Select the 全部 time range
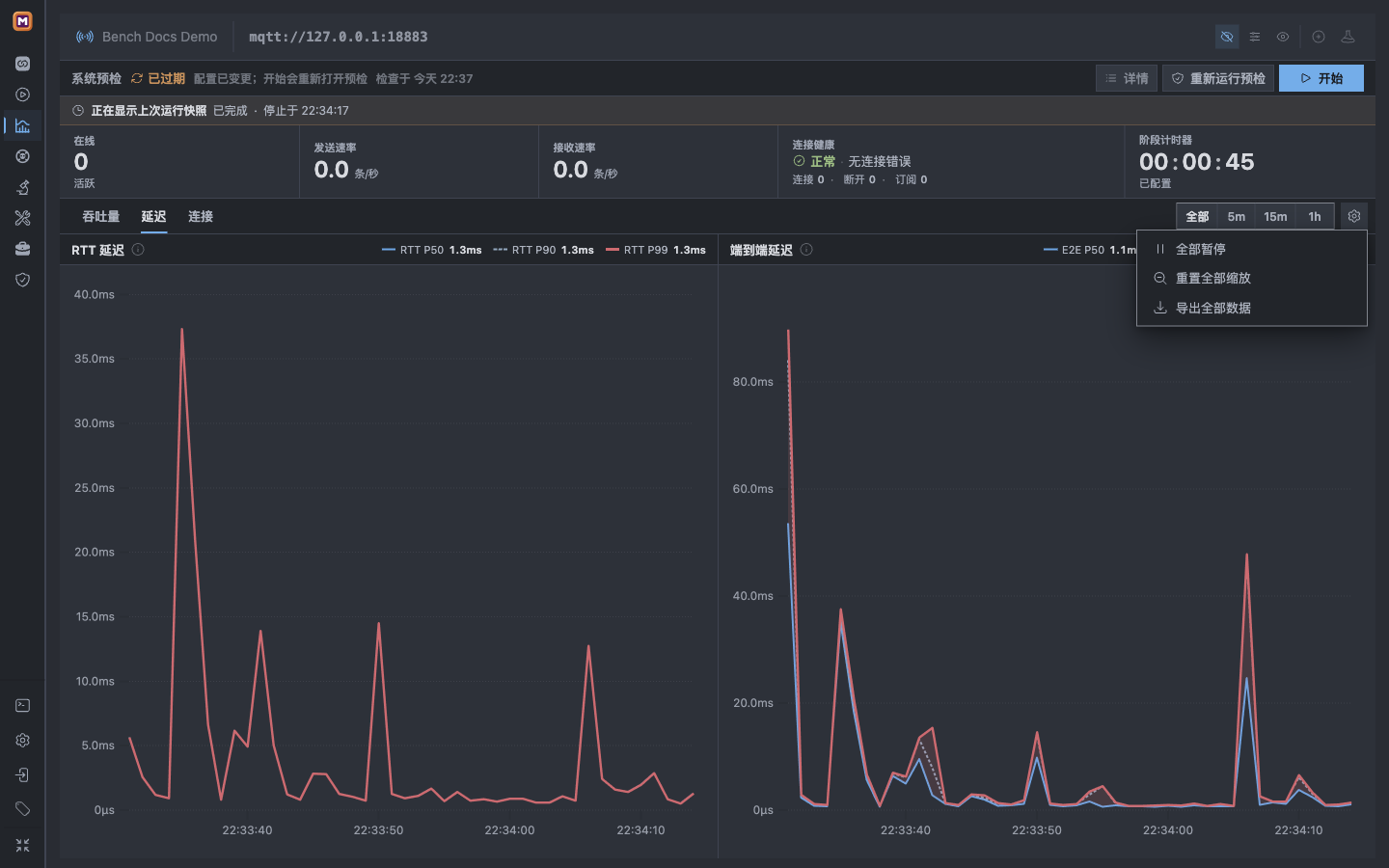The image size is (1389, 868). [x=1197, y=217]
